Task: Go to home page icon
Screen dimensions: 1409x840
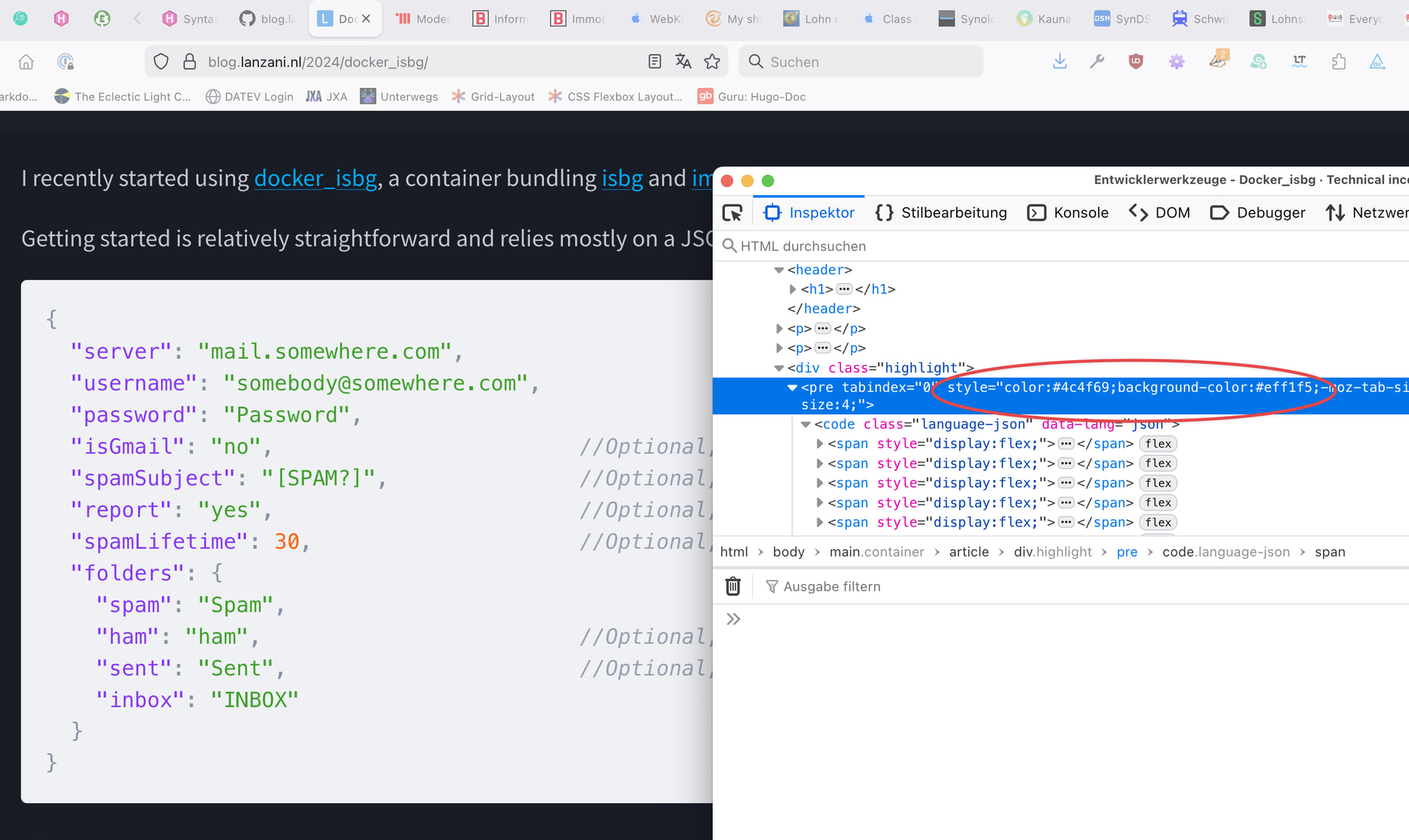Action: pos(26,62)
